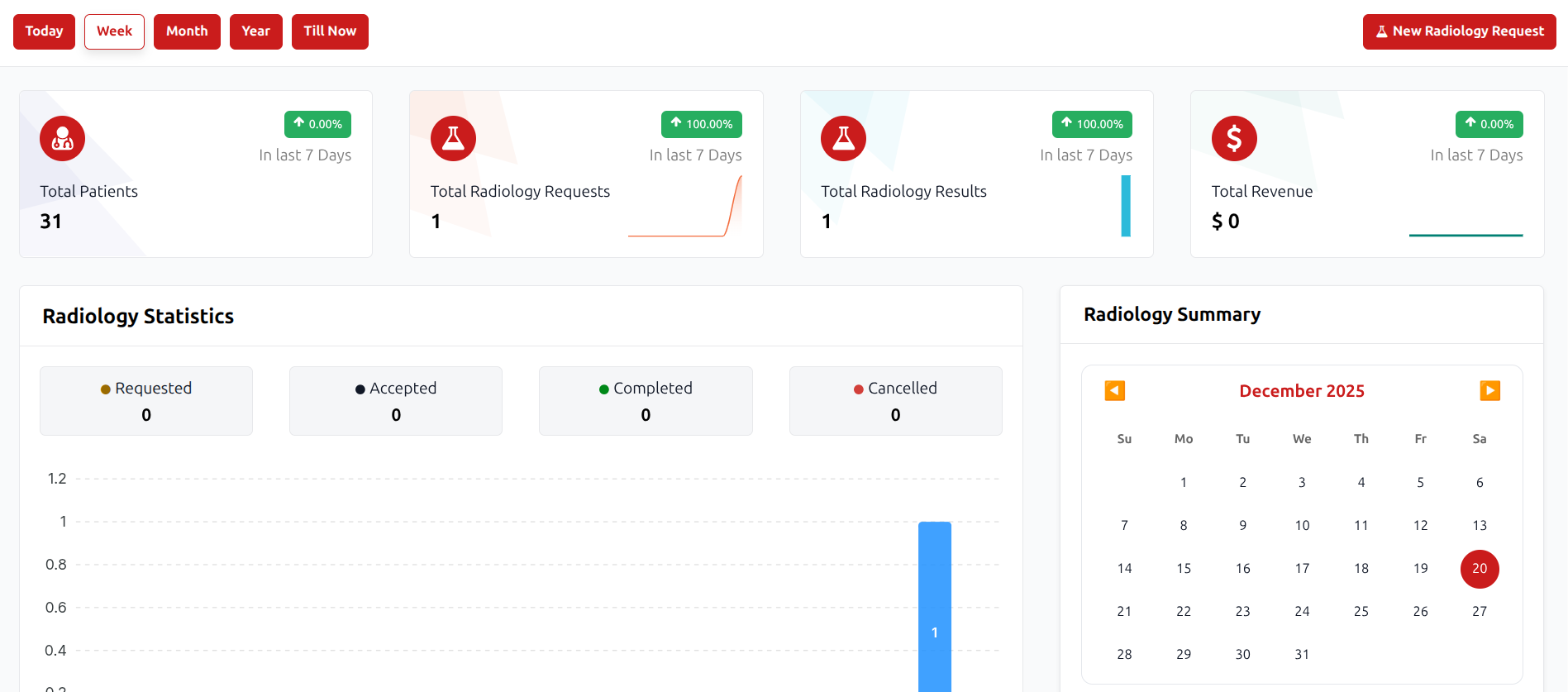
Task: Click the blue bar in statistics chart
Action: pyautogui.click(x=934, y=606)
